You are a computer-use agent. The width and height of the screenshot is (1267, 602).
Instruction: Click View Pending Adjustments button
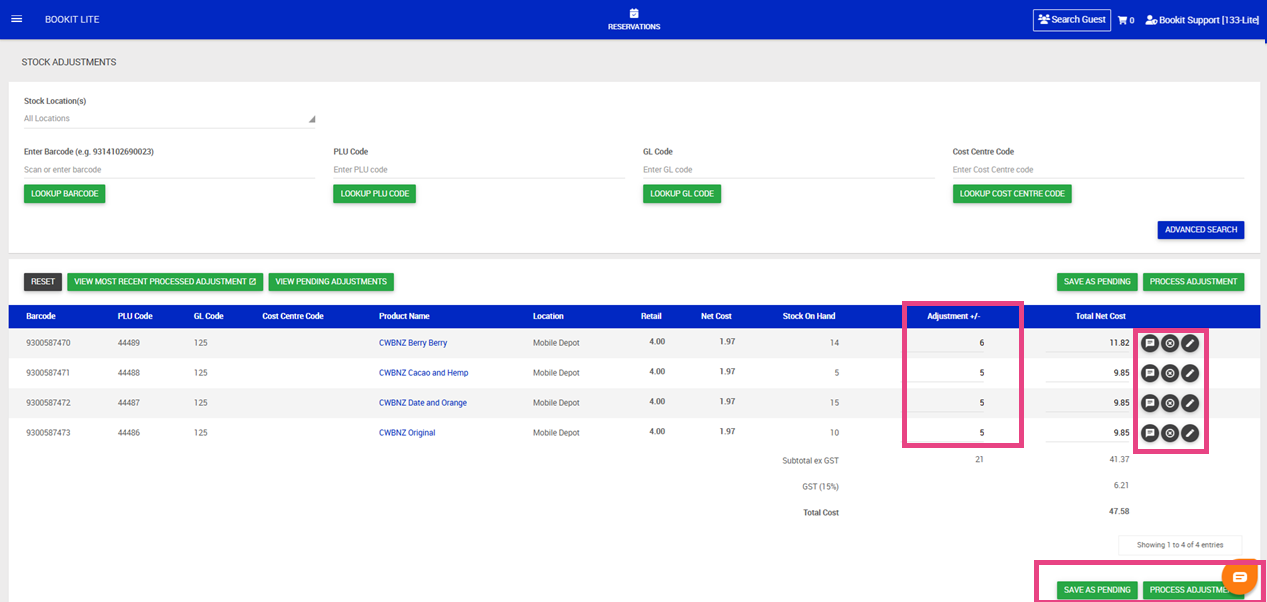click(x=332, y=282)
